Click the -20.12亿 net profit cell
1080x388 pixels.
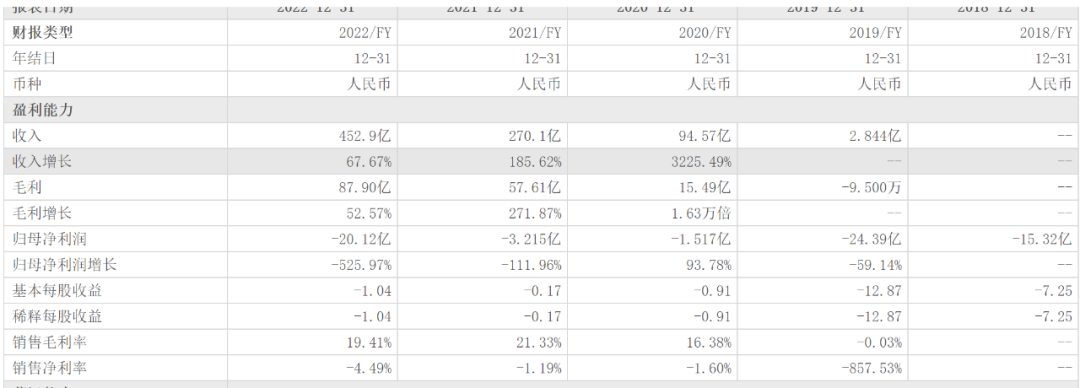tap(361, 239)
